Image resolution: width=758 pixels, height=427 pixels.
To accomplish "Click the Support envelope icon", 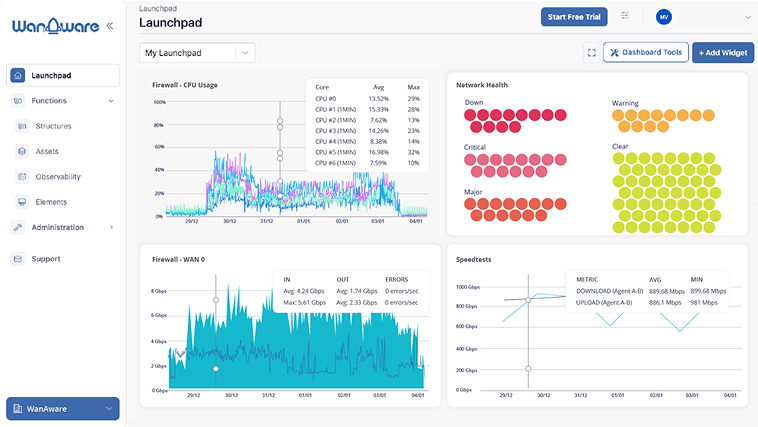I will point(18,259).
